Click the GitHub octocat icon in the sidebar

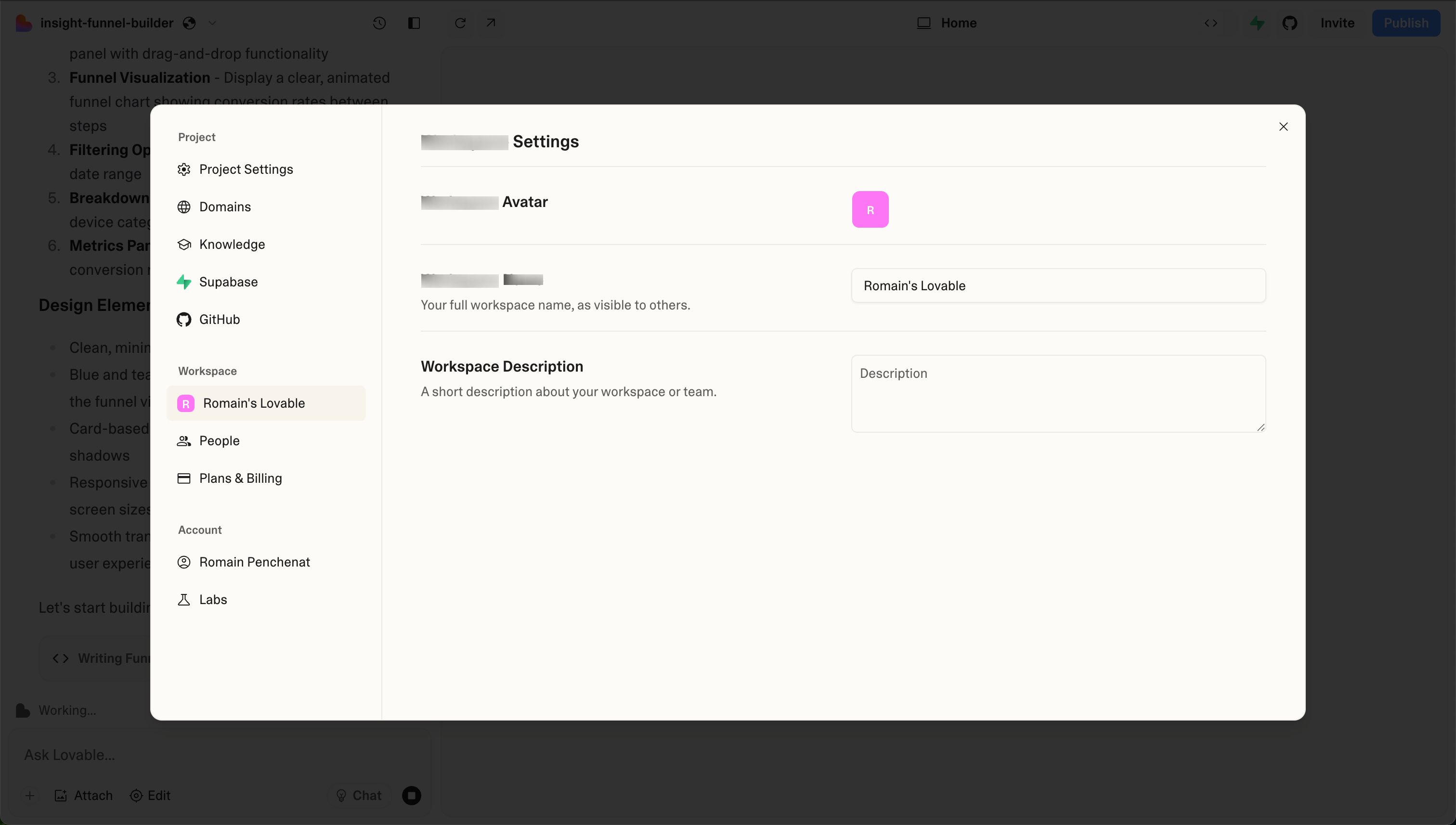tap(183, 320)
